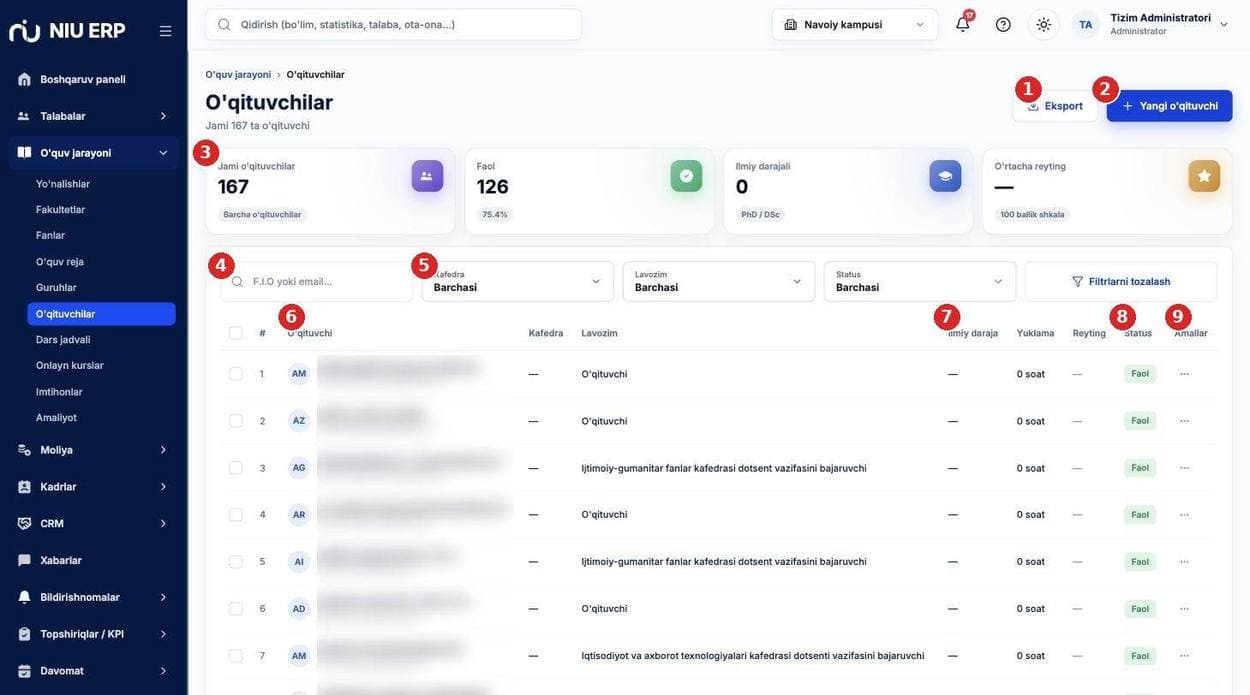Select the row 6 checkbox
Image resolution: width=1250 pixels, height=695 pixels.
point(235,609)
